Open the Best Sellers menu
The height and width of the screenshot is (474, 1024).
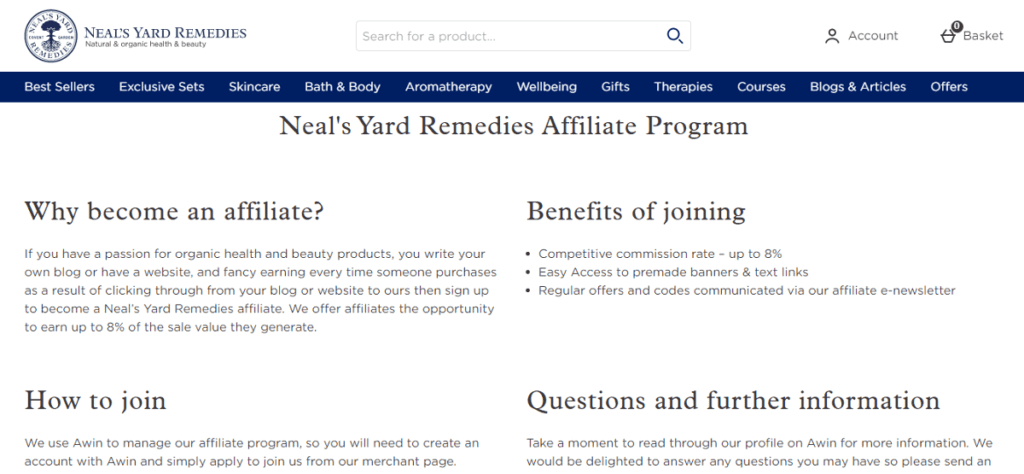pyautogui.click(x=59, y=87)
